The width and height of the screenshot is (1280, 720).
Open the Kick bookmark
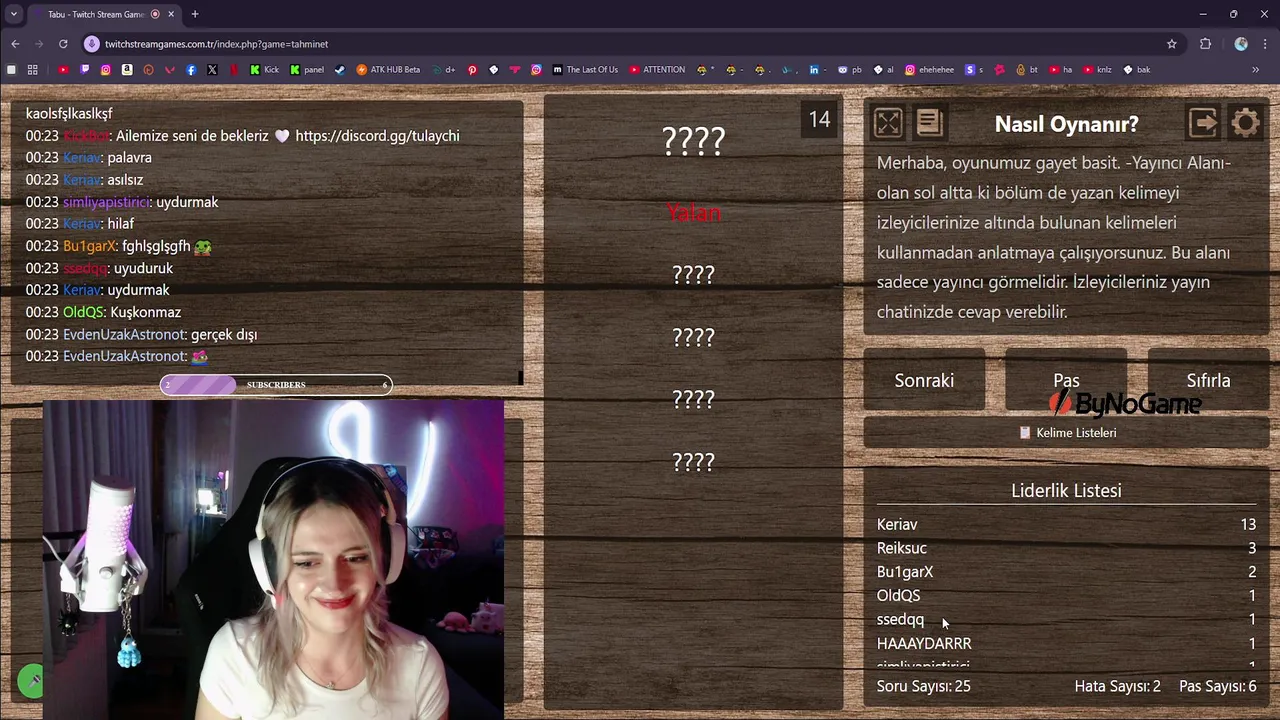(x=264, y=70)
